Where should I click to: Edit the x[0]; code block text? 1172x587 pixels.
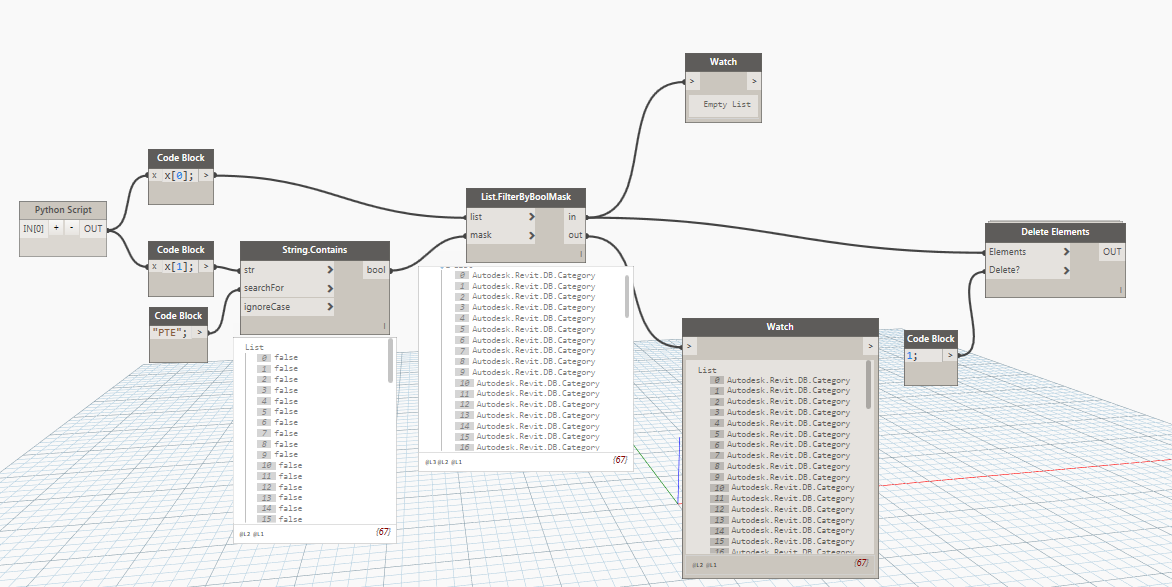click(x=180, y=176)
